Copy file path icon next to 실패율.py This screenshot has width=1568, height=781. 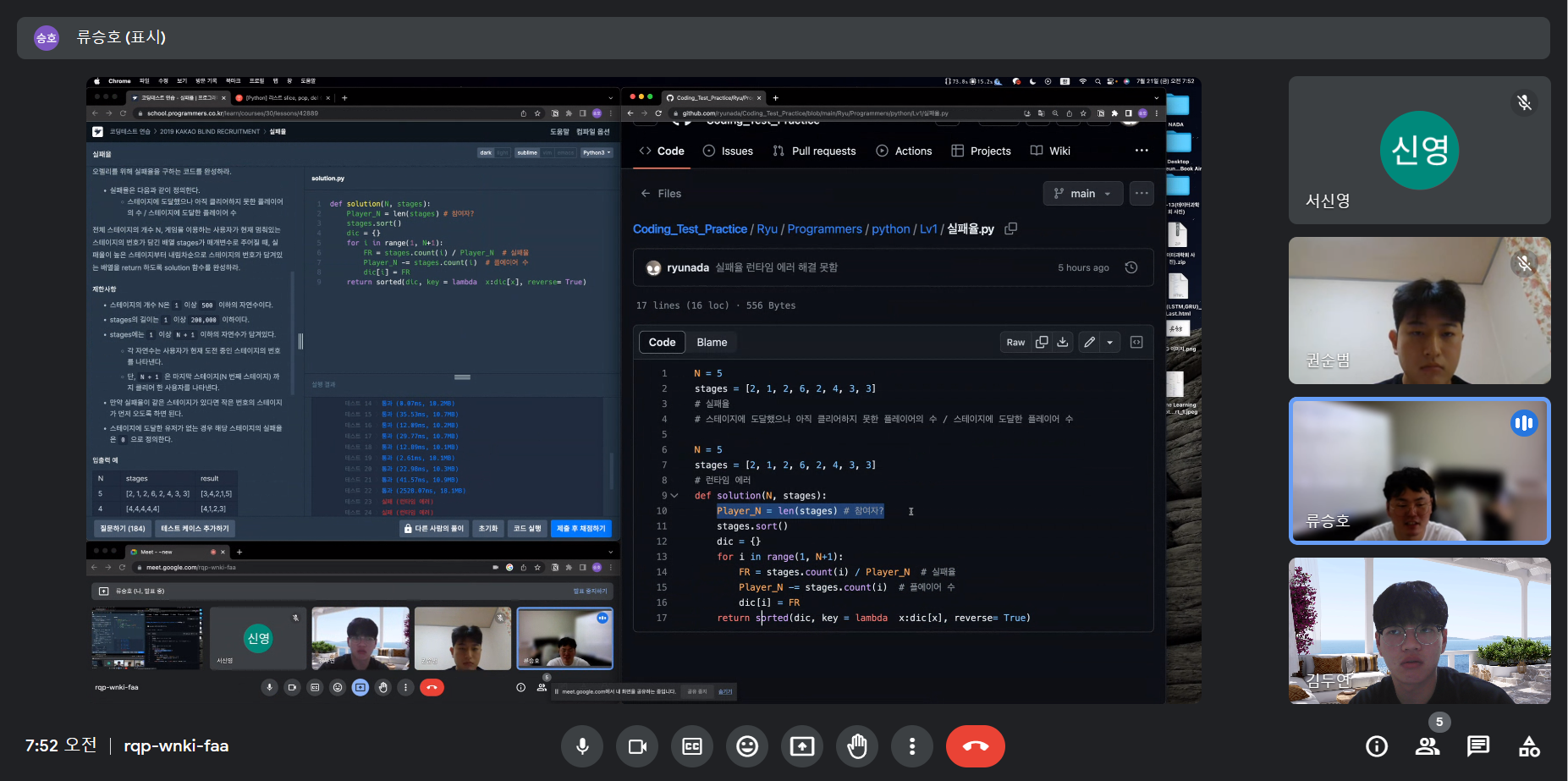[1010, 228]
